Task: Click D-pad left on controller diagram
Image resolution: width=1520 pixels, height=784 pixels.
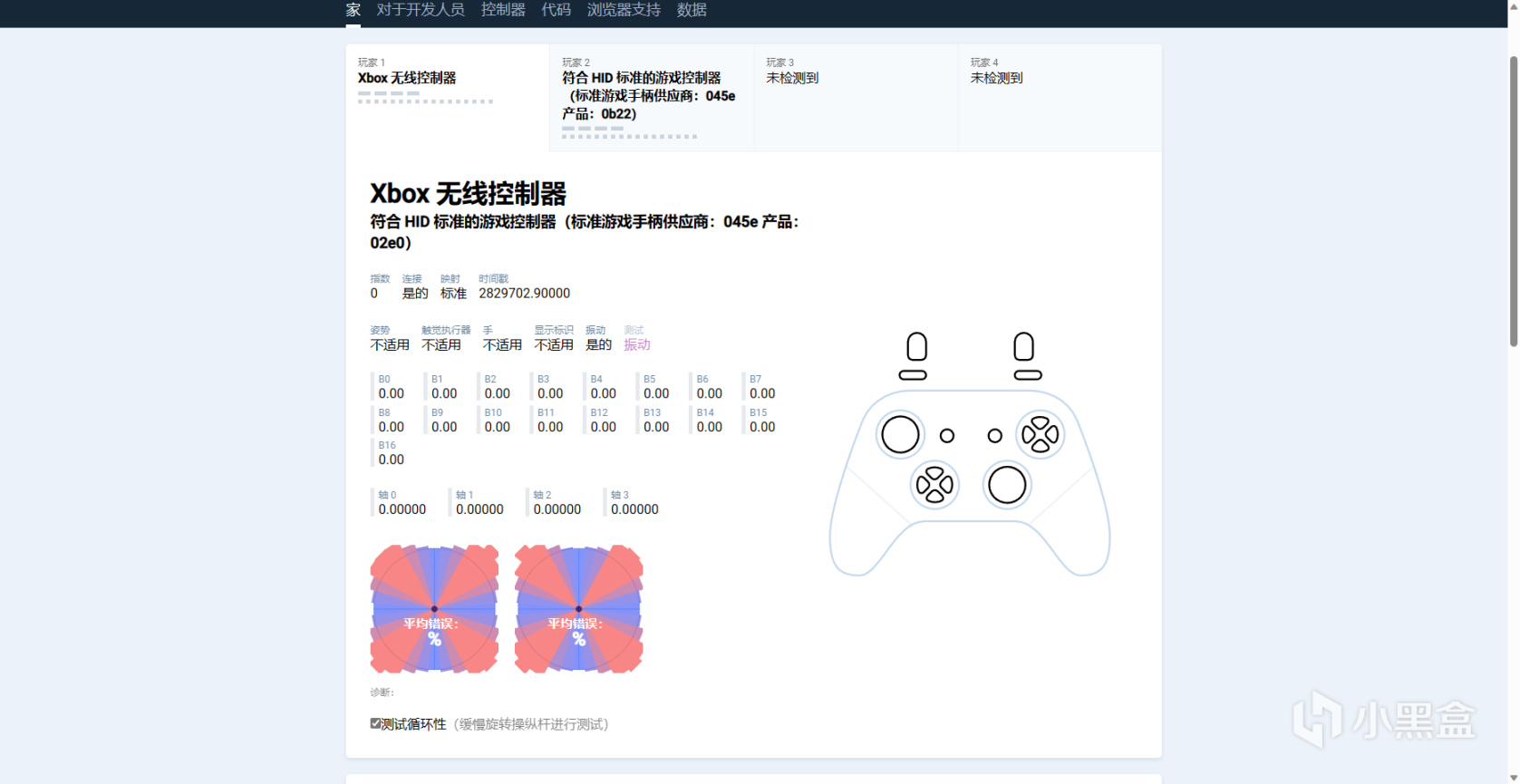Action: pos(923,486)
